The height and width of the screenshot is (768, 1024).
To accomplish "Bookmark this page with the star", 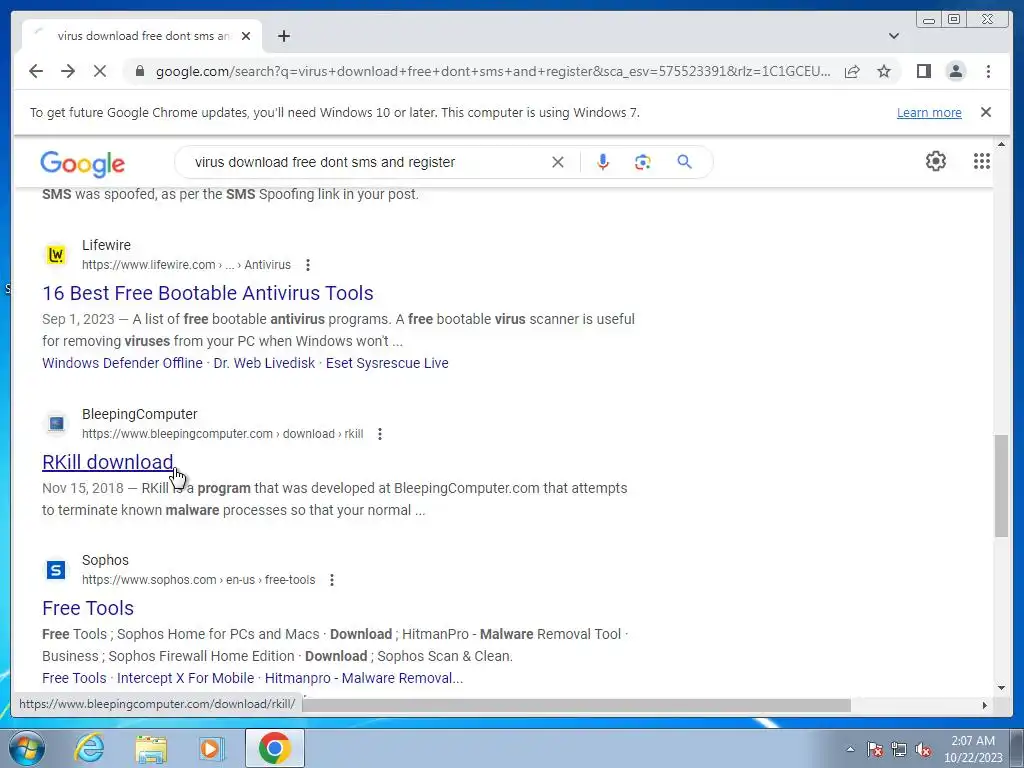I will click(884, 71).
